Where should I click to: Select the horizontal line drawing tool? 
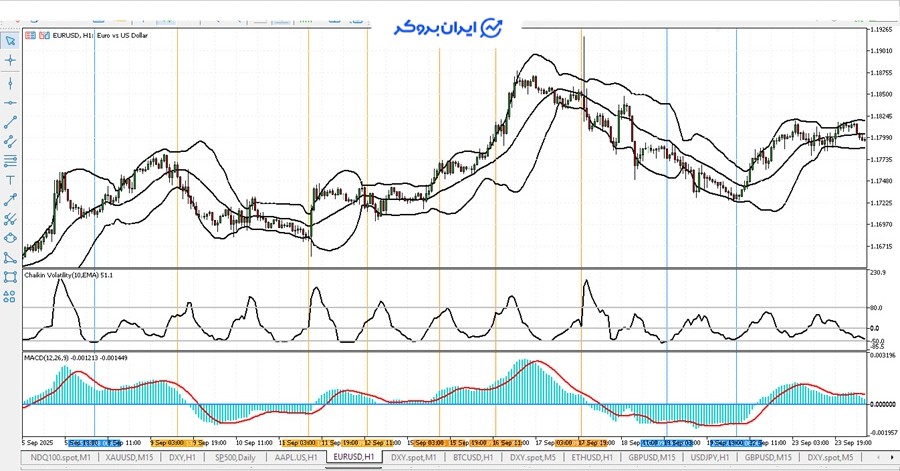pos(10,102)
